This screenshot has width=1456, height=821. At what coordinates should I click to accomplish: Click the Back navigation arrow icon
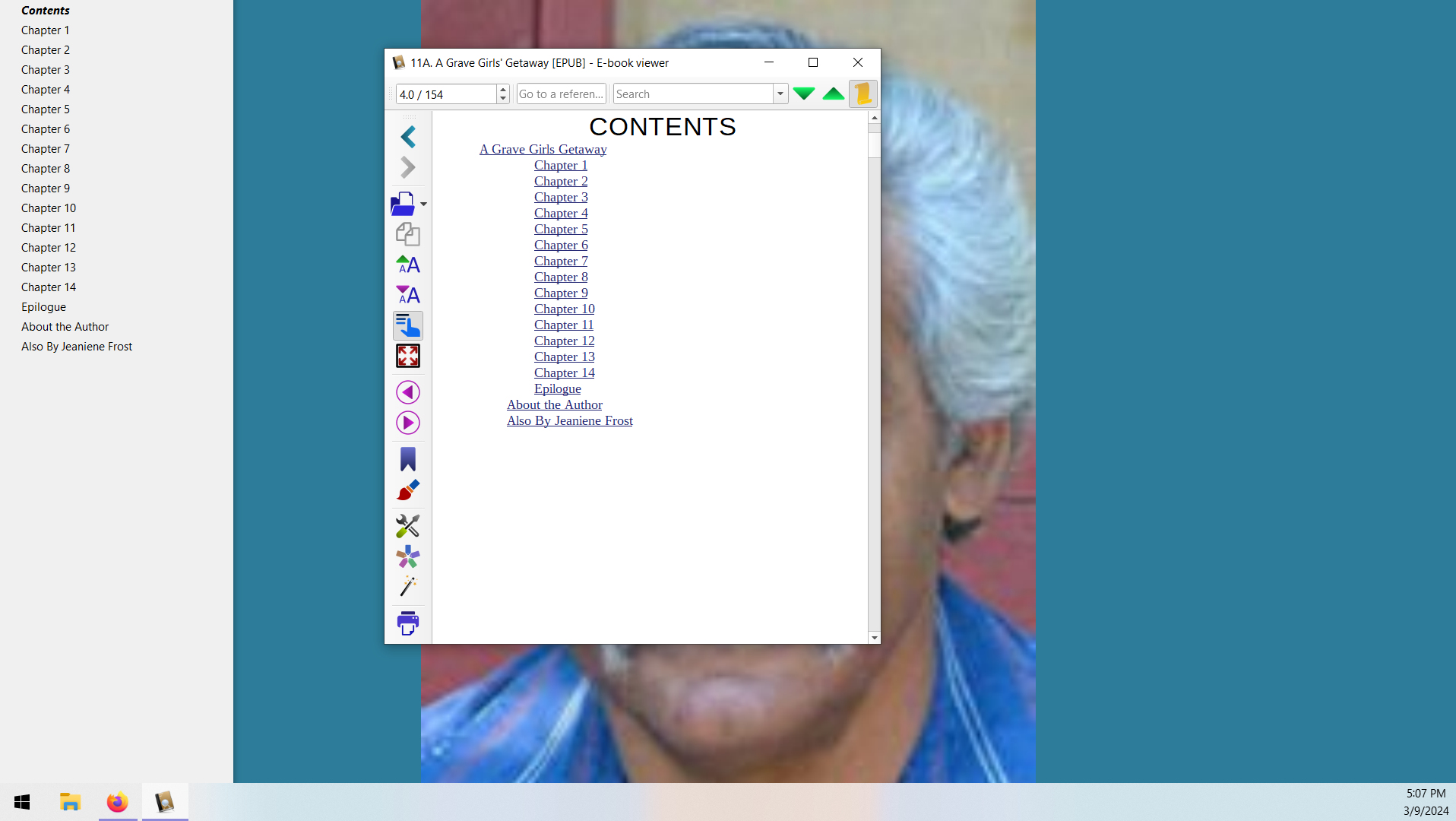pos(408,137)
